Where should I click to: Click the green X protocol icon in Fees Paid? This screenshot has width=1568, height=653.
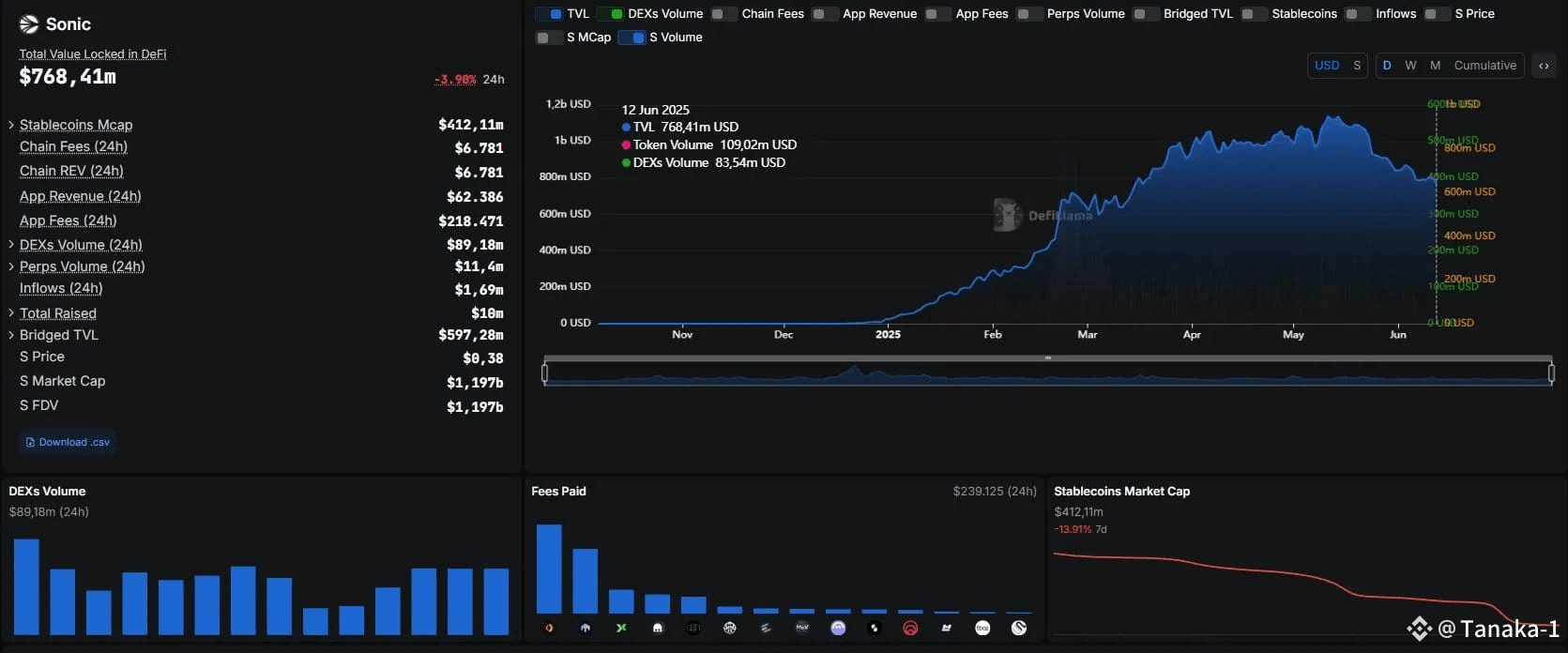(621, 628)
